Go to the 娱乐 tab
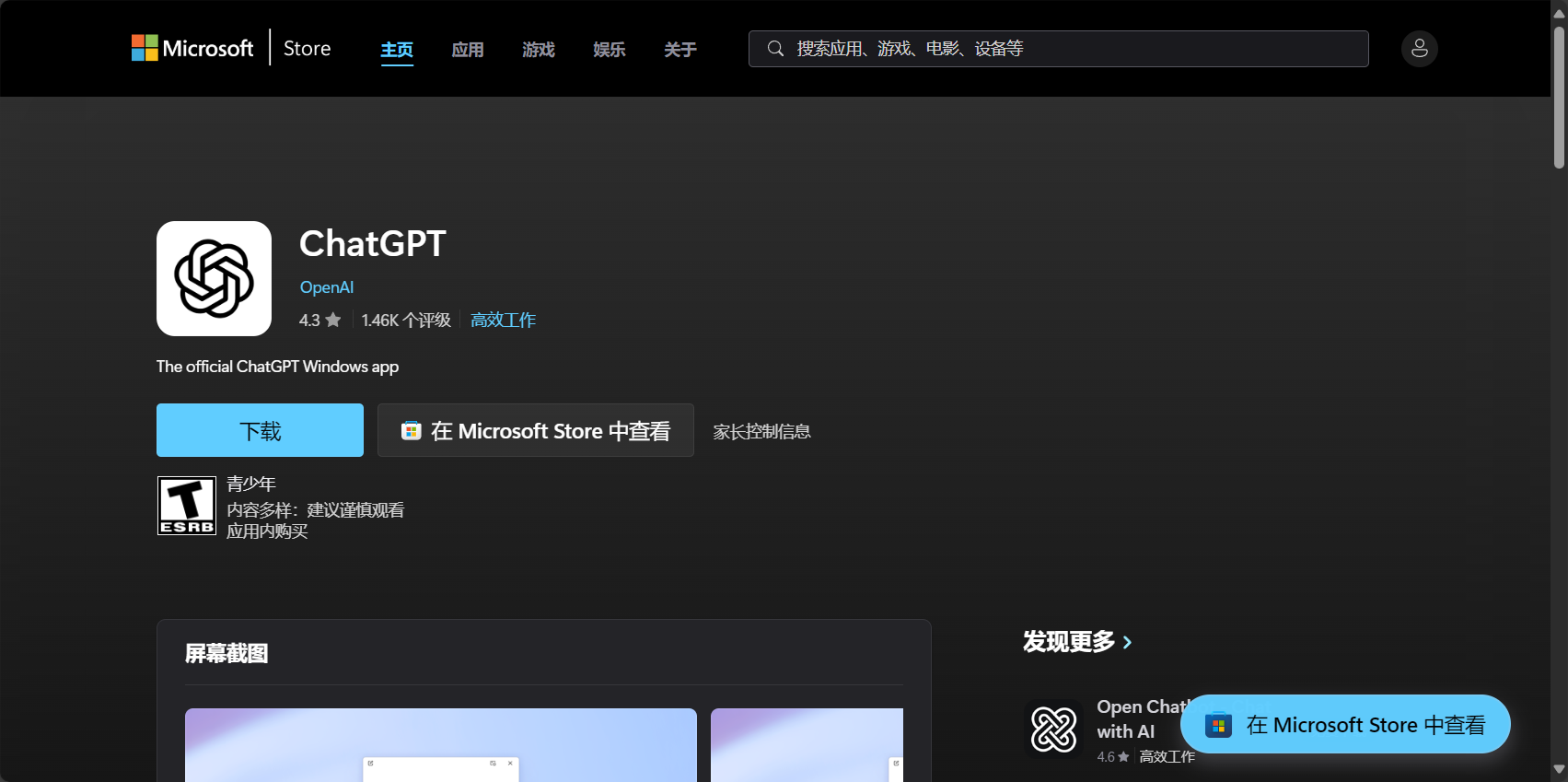Image resolution: width=1568 pixels, height=782 pixels. click(610, 50)
